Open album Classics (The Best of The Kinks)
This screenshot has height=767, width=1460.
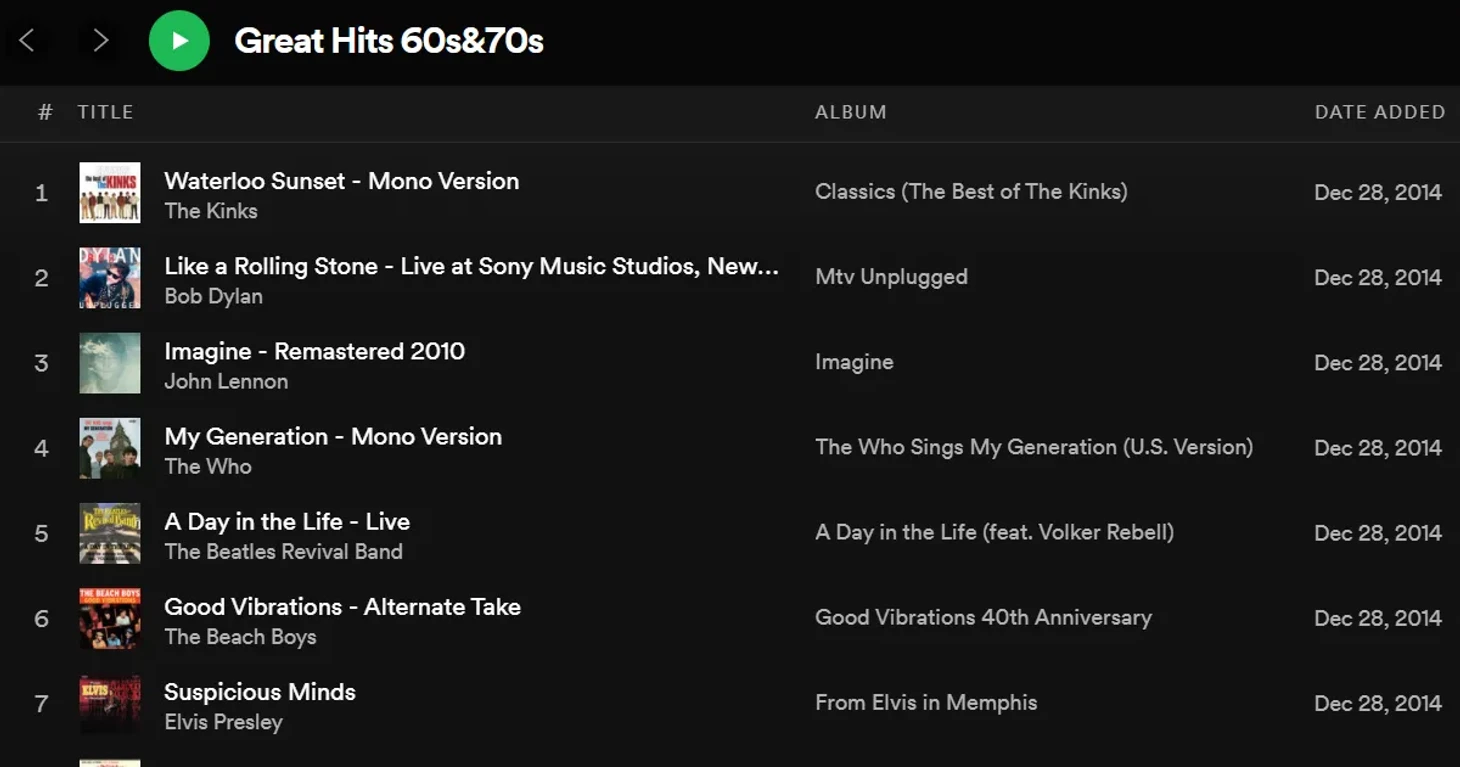pos(971,192)
